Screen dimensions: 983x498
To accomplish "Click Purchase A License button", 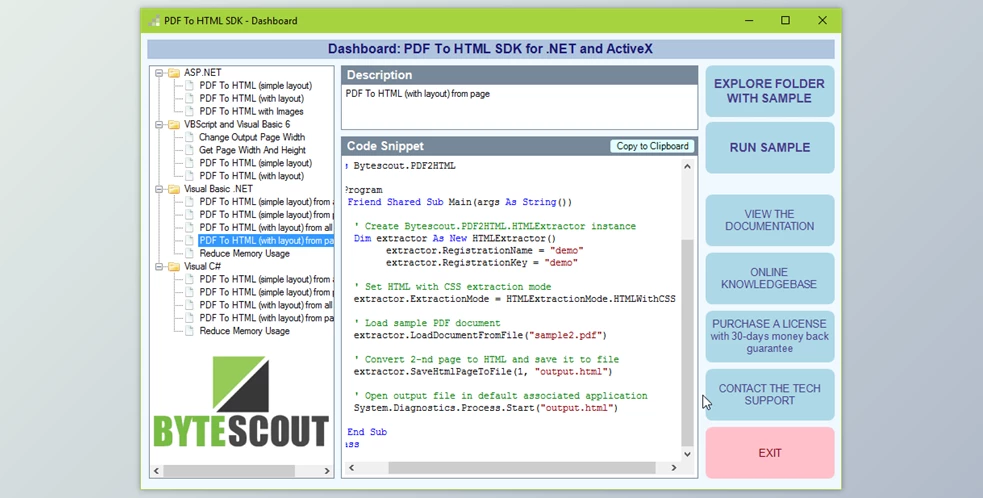I will [x=770, y=336].
